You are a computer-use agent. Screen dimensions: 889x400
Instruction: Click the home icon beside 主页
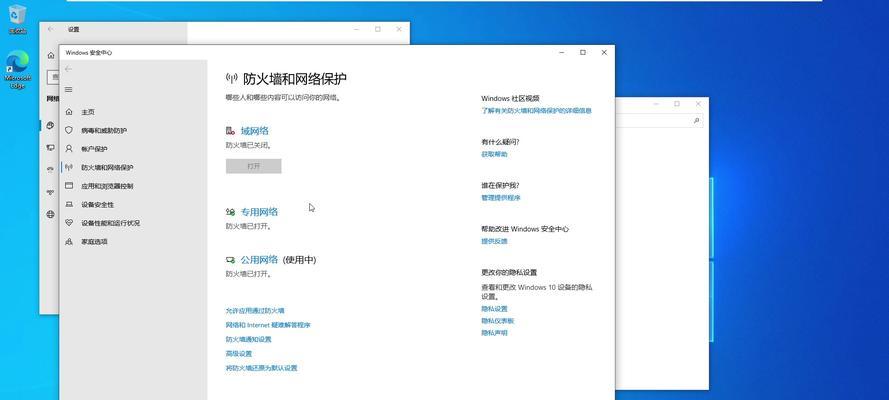coord(69,112)
